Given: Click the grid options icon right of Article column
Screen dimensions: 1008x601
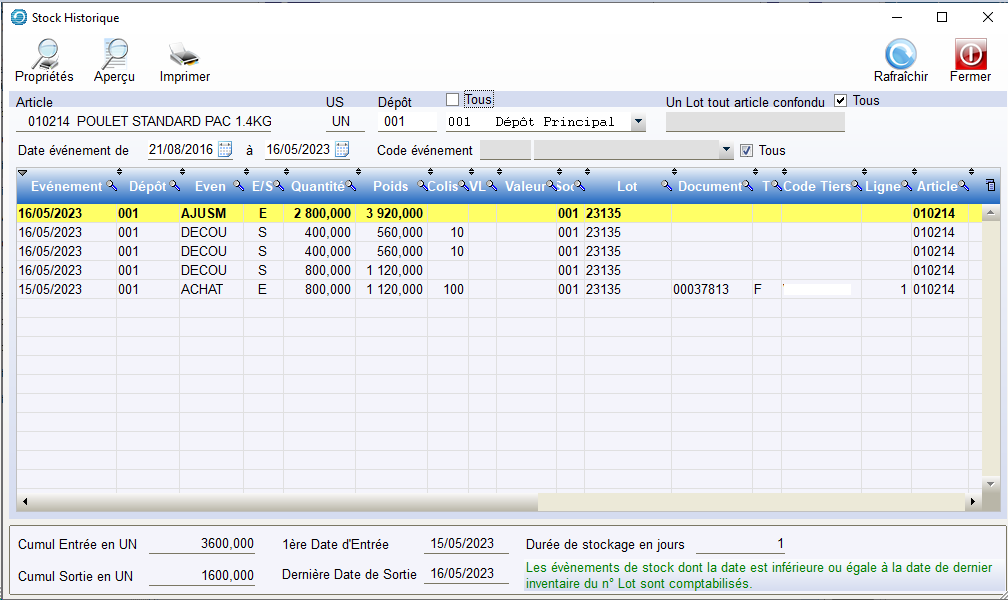Looking at the screenshot, I should [x=990, y=186].
